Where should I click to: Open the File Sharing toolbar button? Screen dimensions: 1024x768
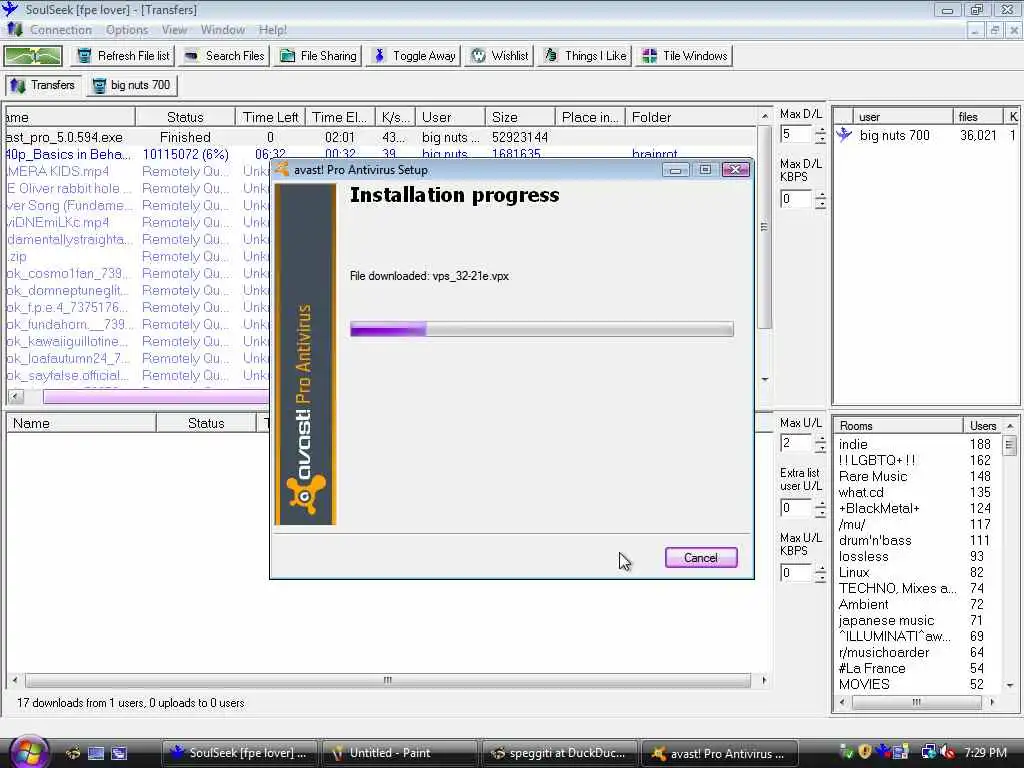coord(318,56)
